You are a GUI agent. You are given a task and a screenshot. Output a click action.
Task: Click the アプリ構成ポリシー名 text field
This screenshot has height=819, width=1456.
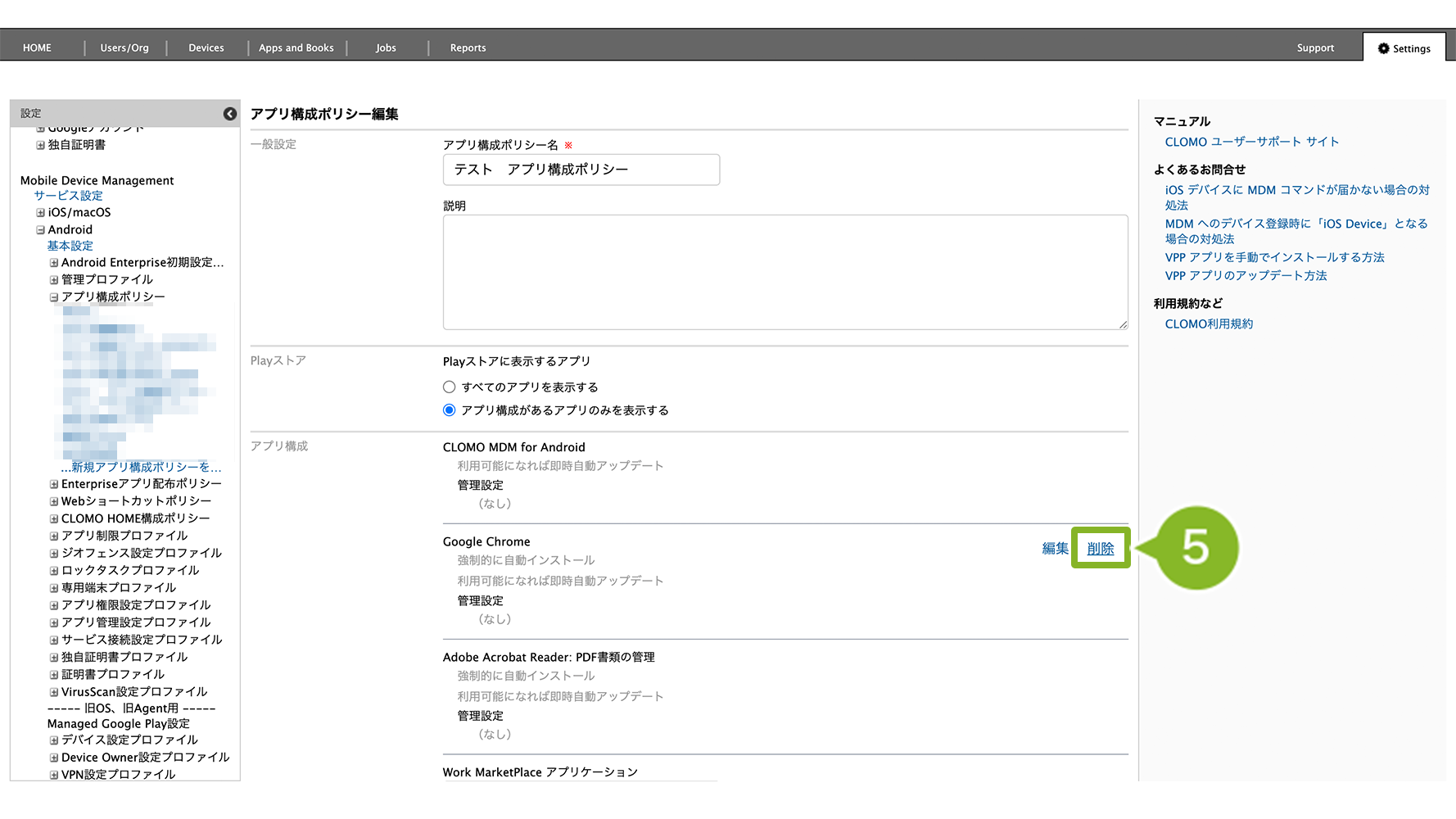point(581,170)
